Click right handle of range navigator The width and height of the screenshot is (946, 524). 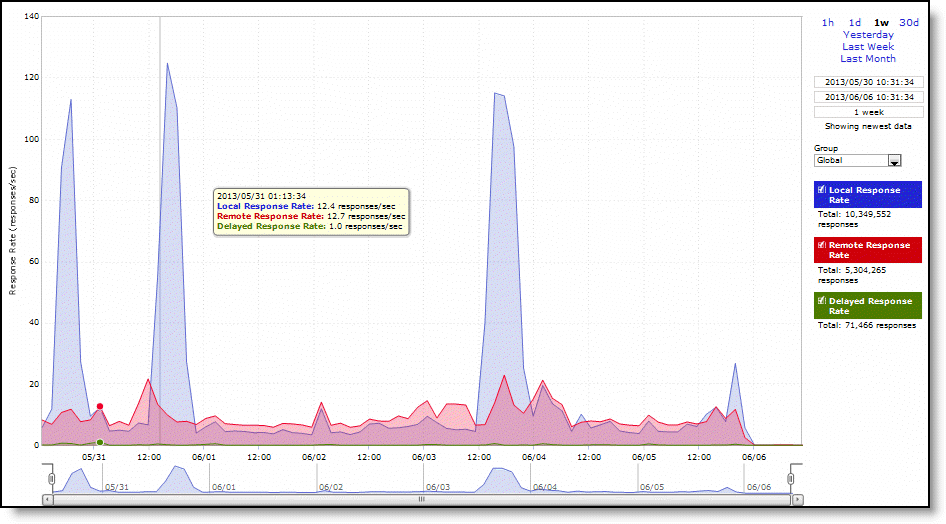[790, 479]
